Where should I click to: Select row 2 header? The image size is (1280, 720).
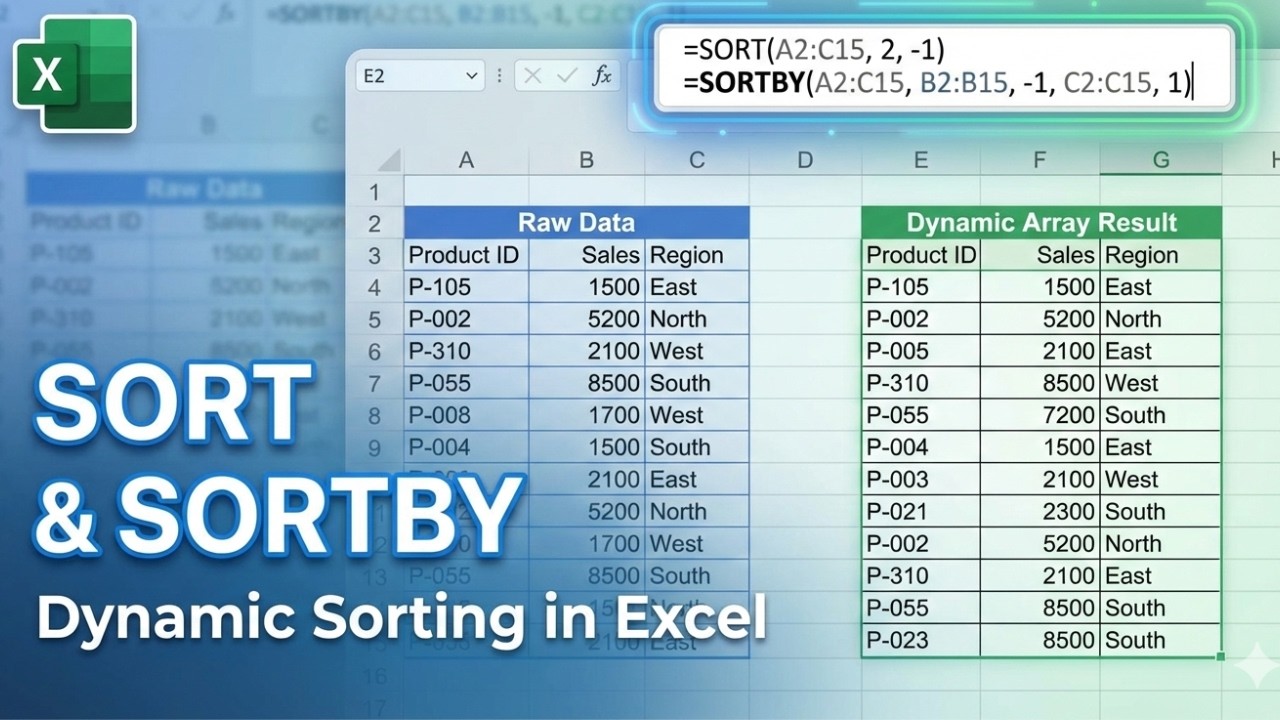point(375,223)
